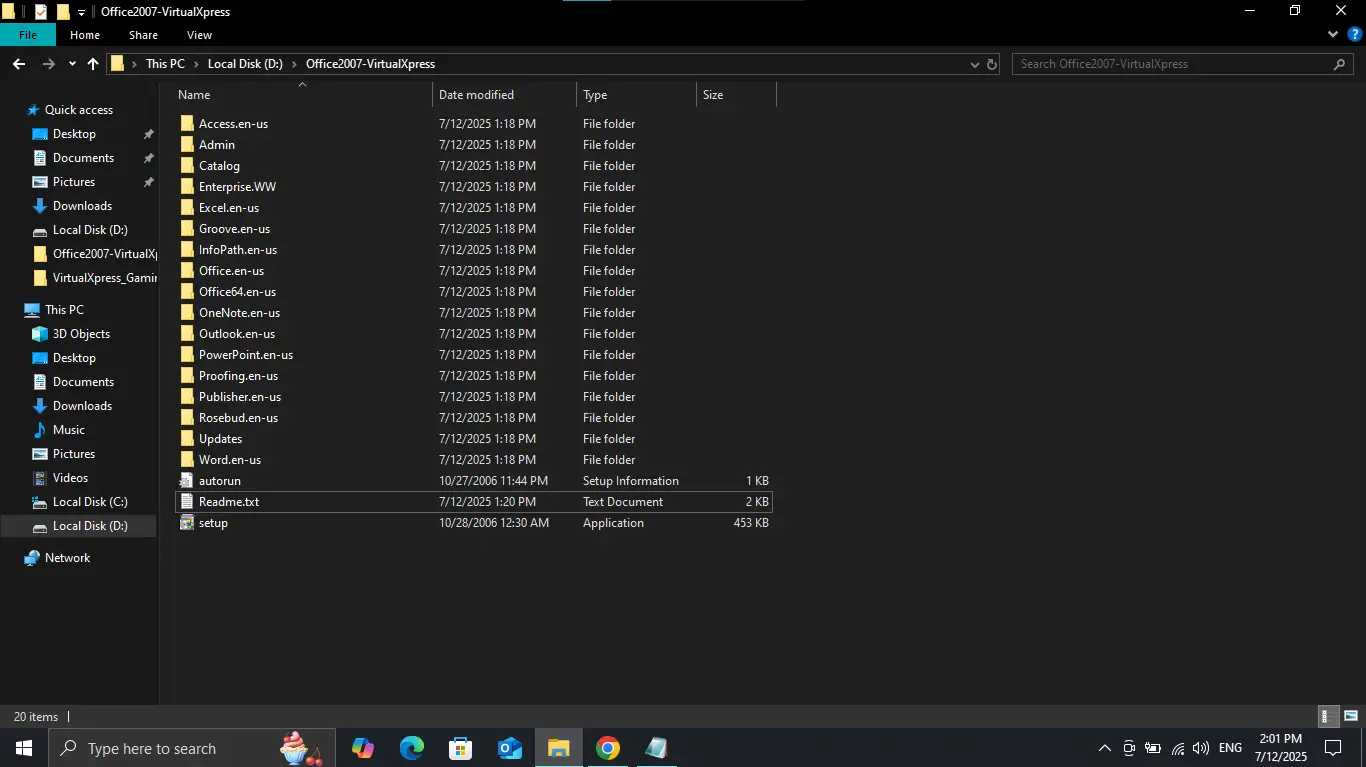This screenshot has width=1366, height=767.
Task: Sort by the Type column header
Action: (636, 95)
